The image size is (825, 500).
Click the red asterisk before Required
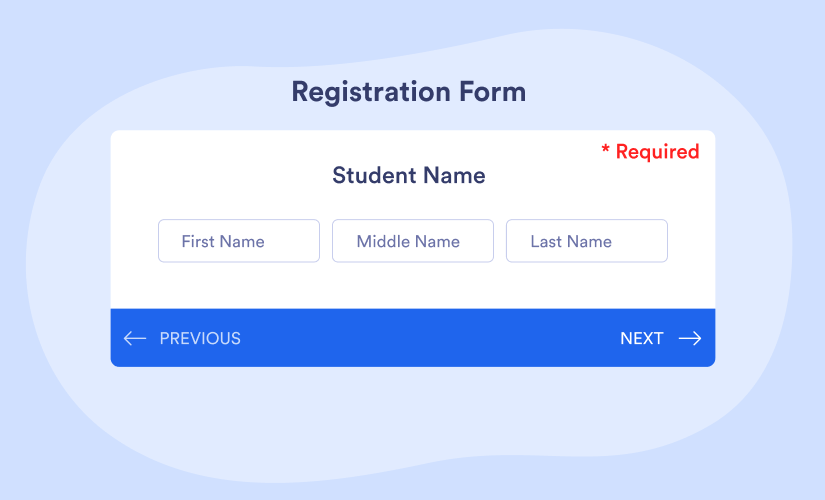tap(605, 151)
